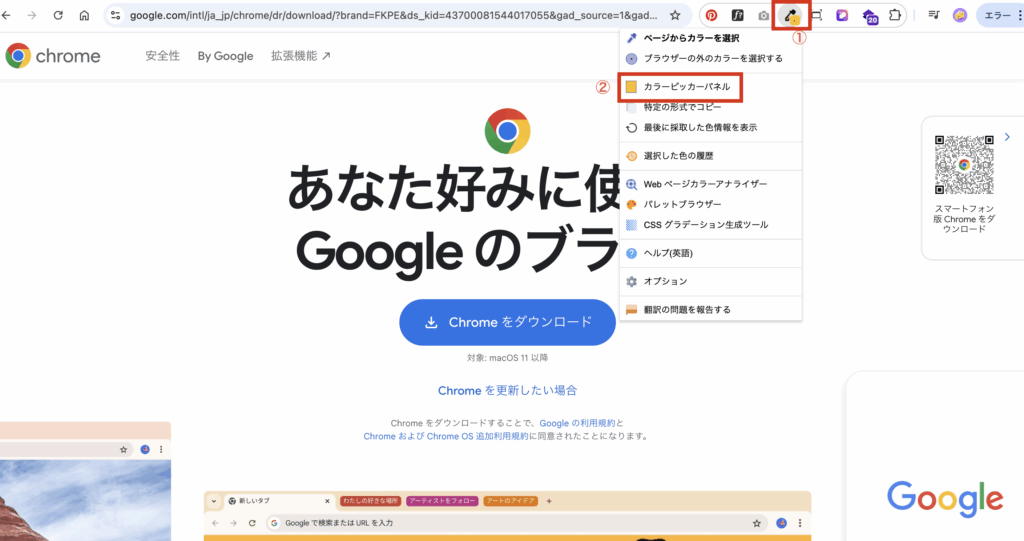The height and width of the screenshot is (541, 1024).
Task: Choose 'Web ページカラーアナライザー' menu entry
Action: tap(704, 184)
